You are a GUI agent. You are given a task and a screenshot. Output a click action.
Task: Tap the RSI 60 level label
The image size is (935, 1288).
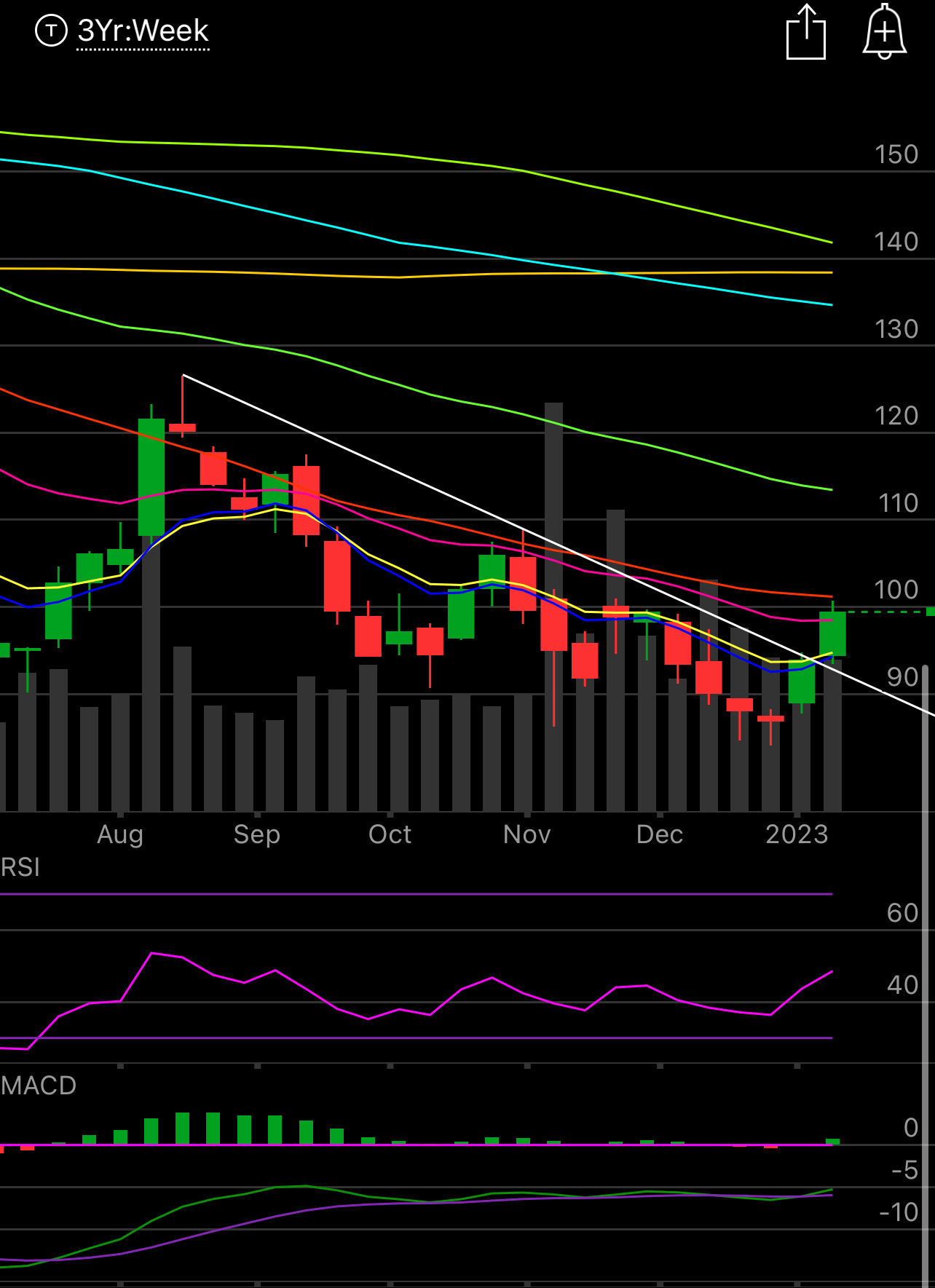click(x=903, y=913)
